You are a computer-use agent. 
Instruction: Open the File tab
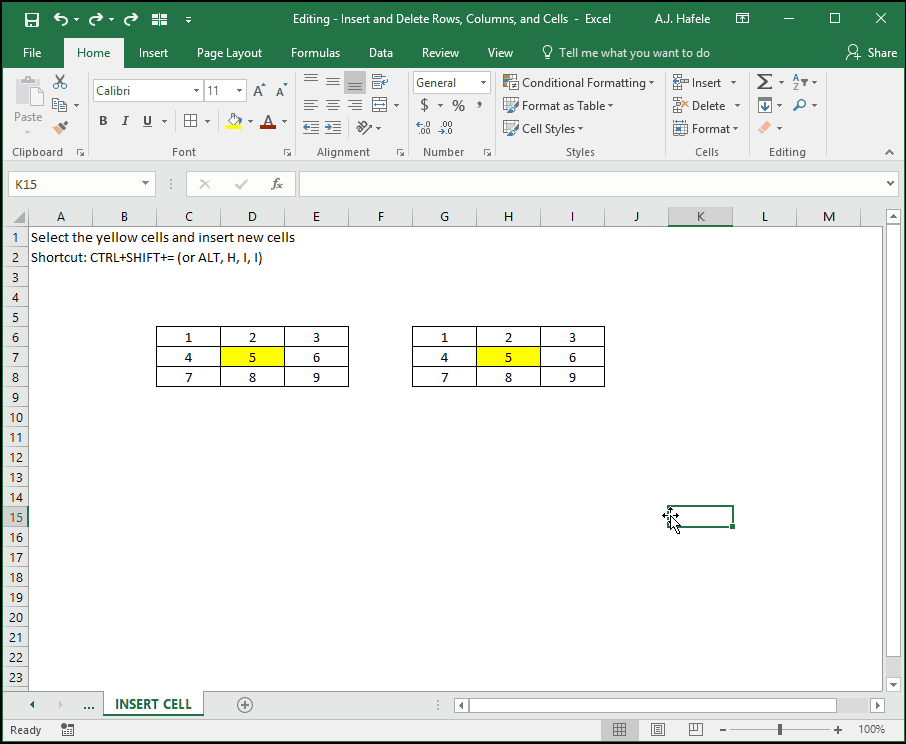tap(32, 53)
